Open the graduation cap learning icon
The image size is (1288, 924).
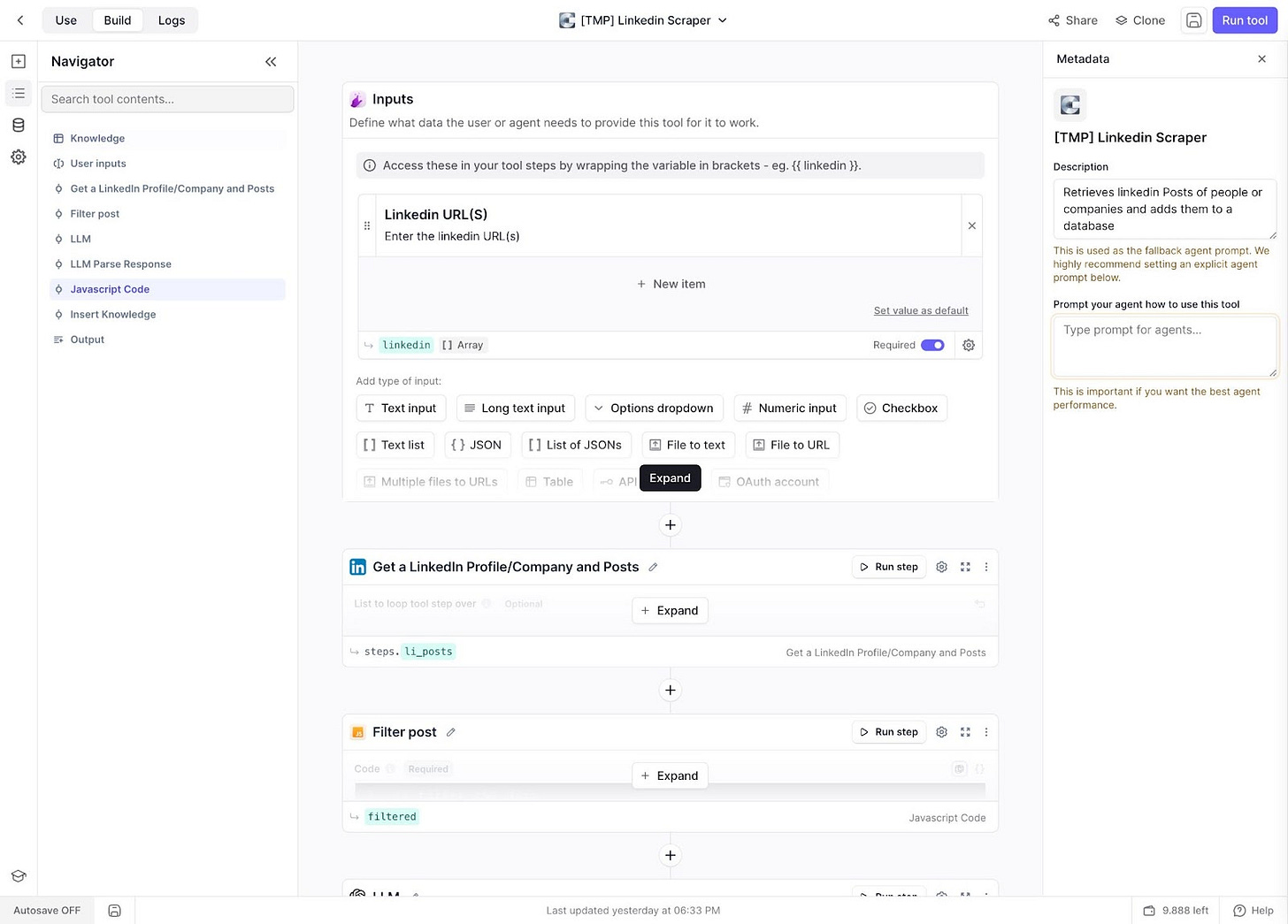[19, 876]
